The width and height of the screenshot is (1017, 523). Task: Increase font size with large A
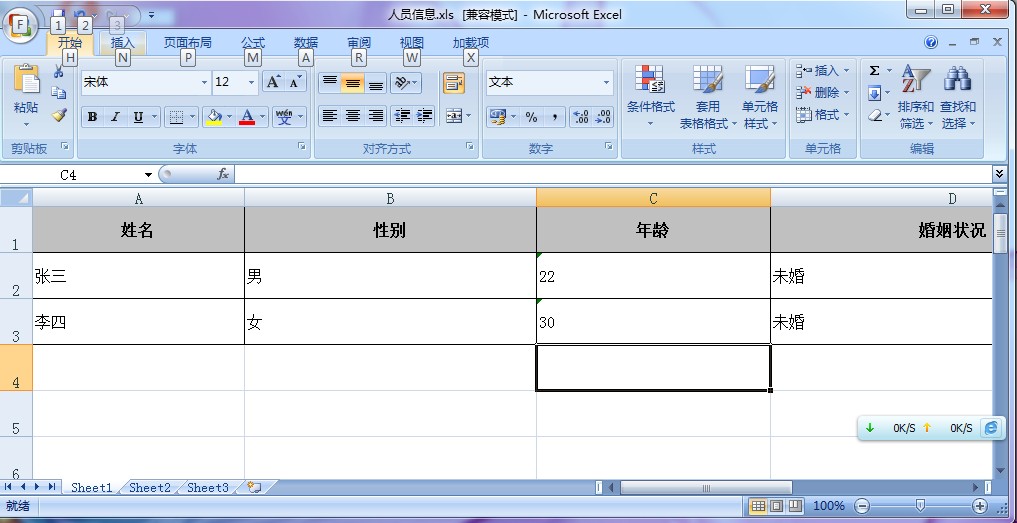click(273, 82)
